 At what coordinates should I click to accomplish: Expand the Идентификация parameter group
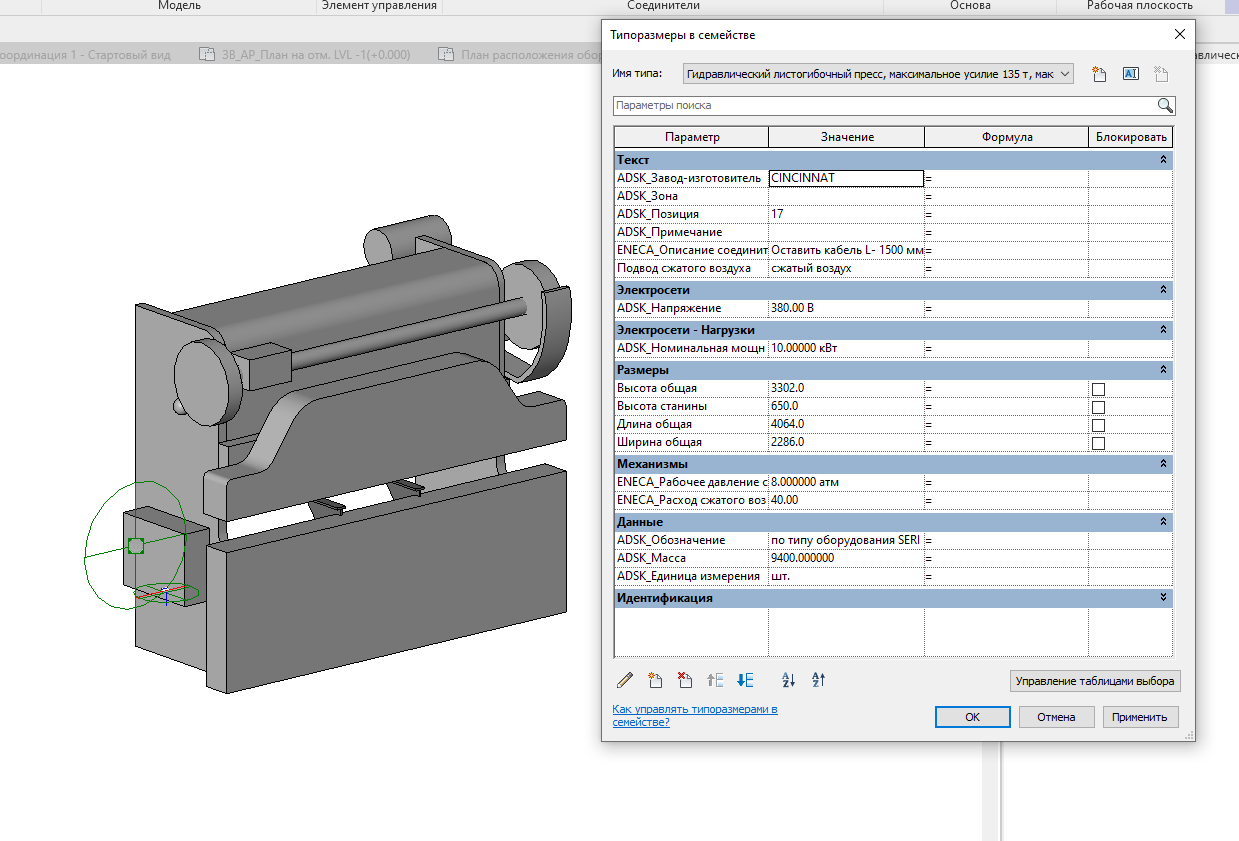pyautogui.click(x=1163, y=598)
